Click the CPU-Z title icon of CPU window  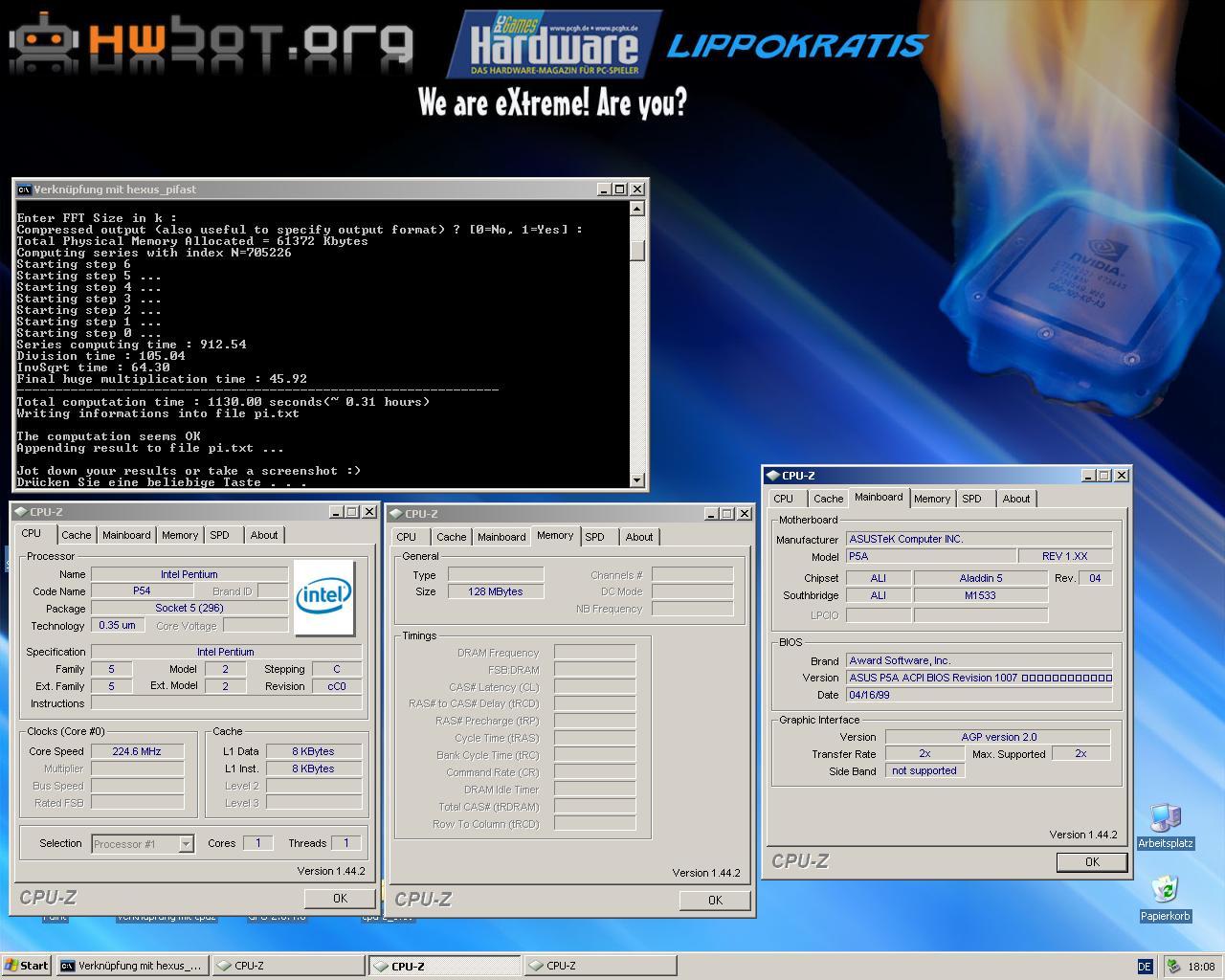point(21,512)
